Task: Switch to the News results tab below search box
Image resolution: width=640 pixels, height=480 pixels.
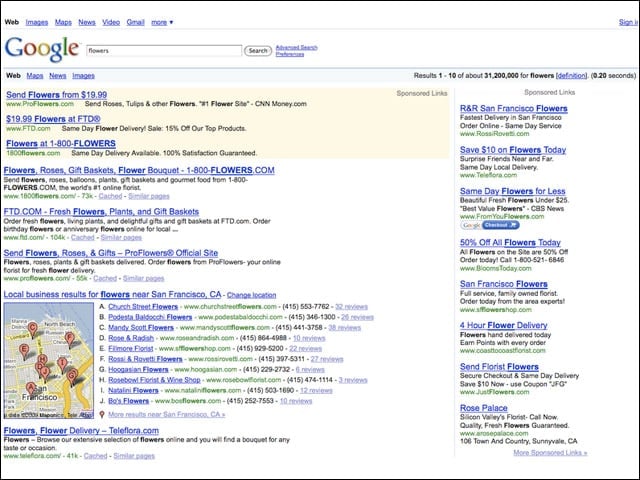Action: (58, 76)
